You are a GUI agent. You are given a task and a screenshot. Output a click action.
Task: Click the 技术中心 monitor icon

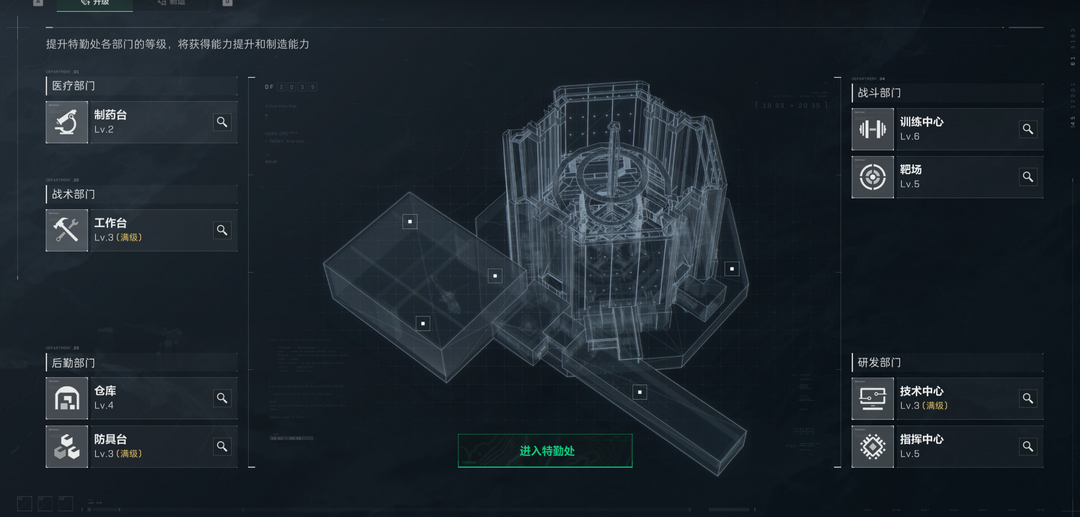873,399
